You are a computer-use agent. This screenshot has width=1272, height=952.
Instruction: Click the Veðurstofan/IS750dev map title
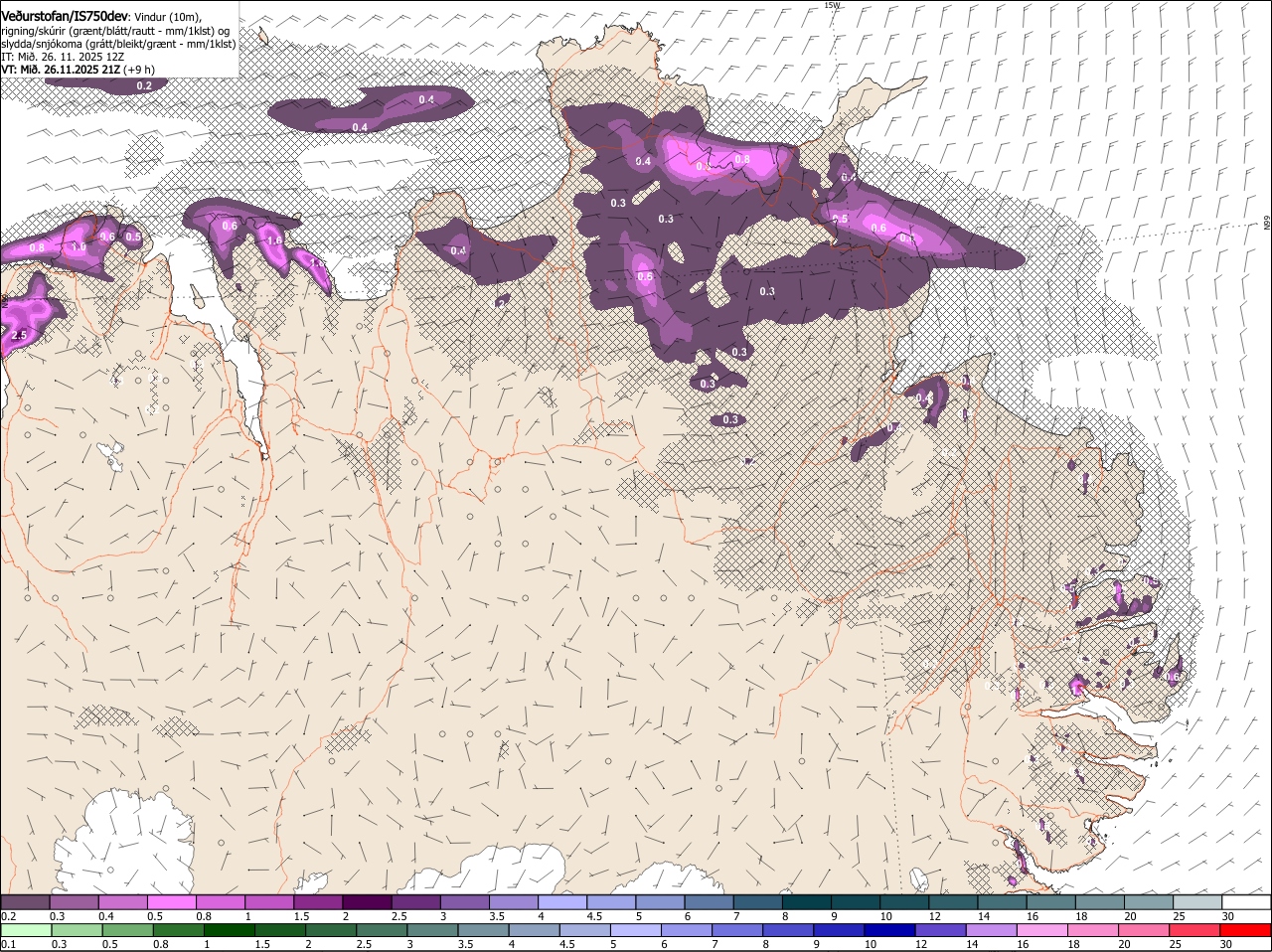[x=65, y=16]
